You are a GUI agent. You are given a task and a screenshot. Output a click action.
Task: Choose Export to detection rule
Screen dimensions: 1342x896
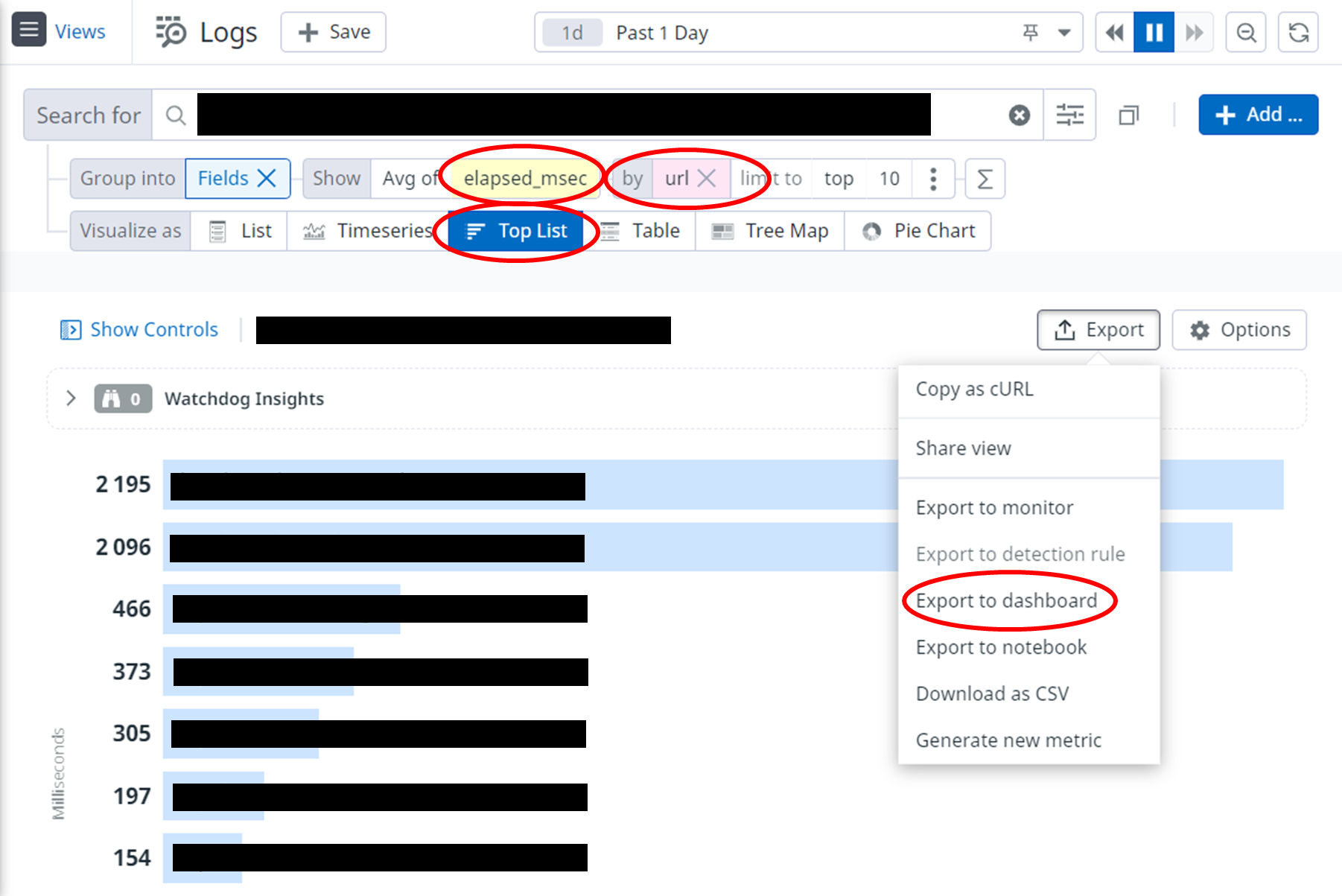click(1028, 554)
